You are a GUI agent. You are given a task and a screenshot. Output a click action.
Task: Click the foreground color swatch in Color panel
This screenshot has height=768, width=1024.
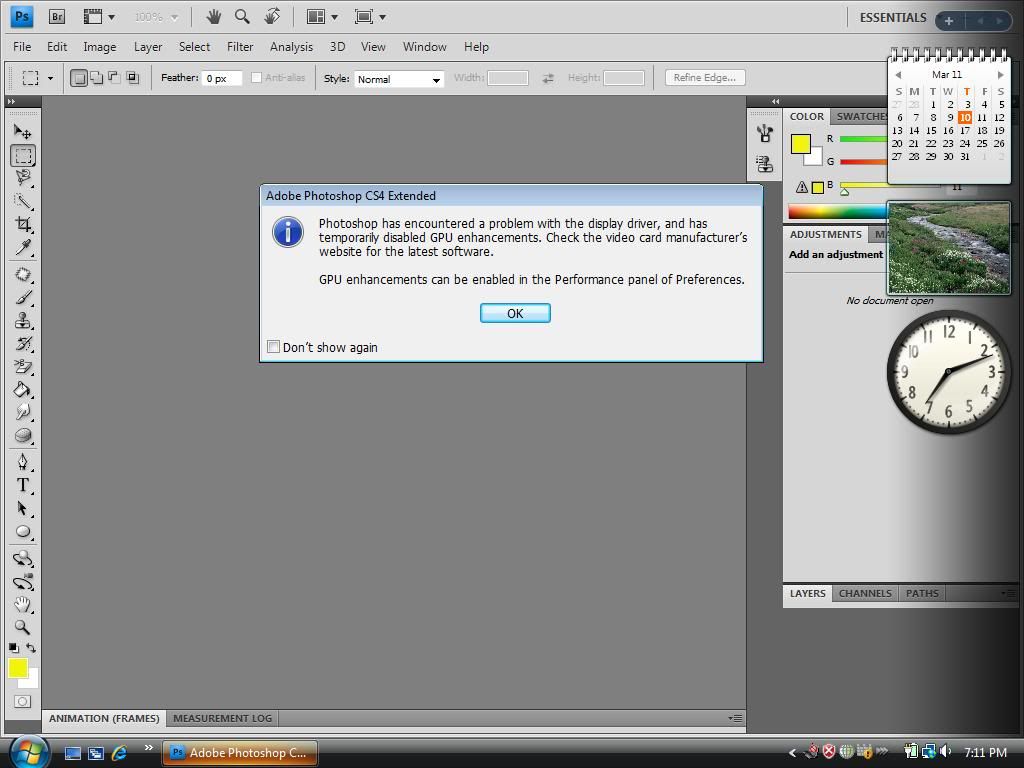(800, 144)
